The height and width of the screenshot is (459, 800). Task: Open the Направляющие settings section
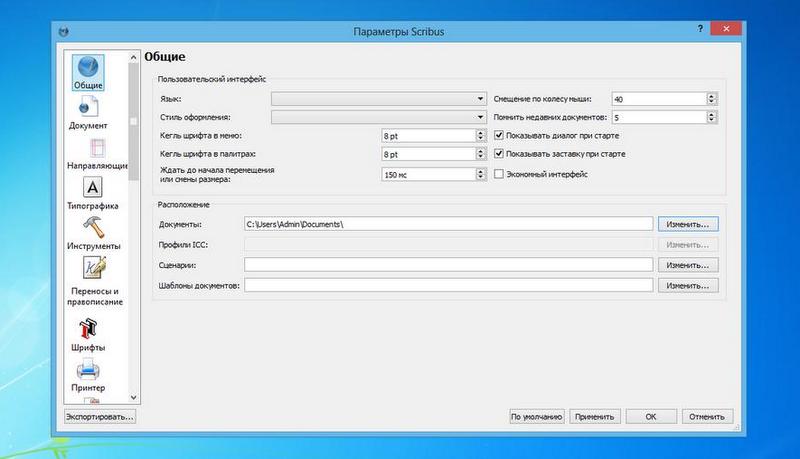tap(97, 154)
